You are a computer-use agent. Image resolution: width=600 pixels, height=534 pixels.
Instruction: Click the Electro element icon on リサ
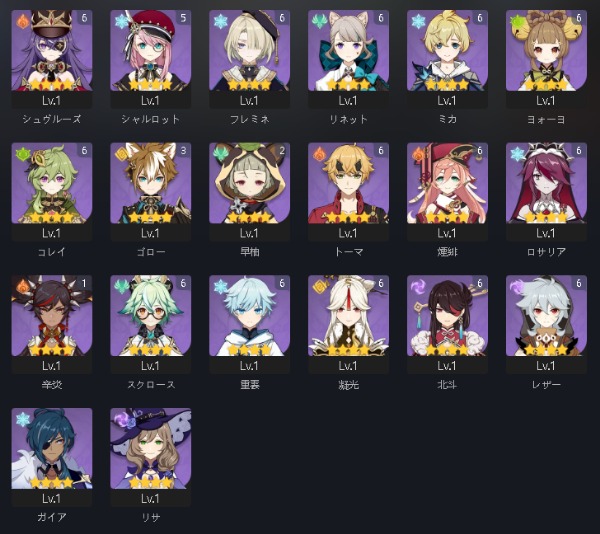point(122,419)
